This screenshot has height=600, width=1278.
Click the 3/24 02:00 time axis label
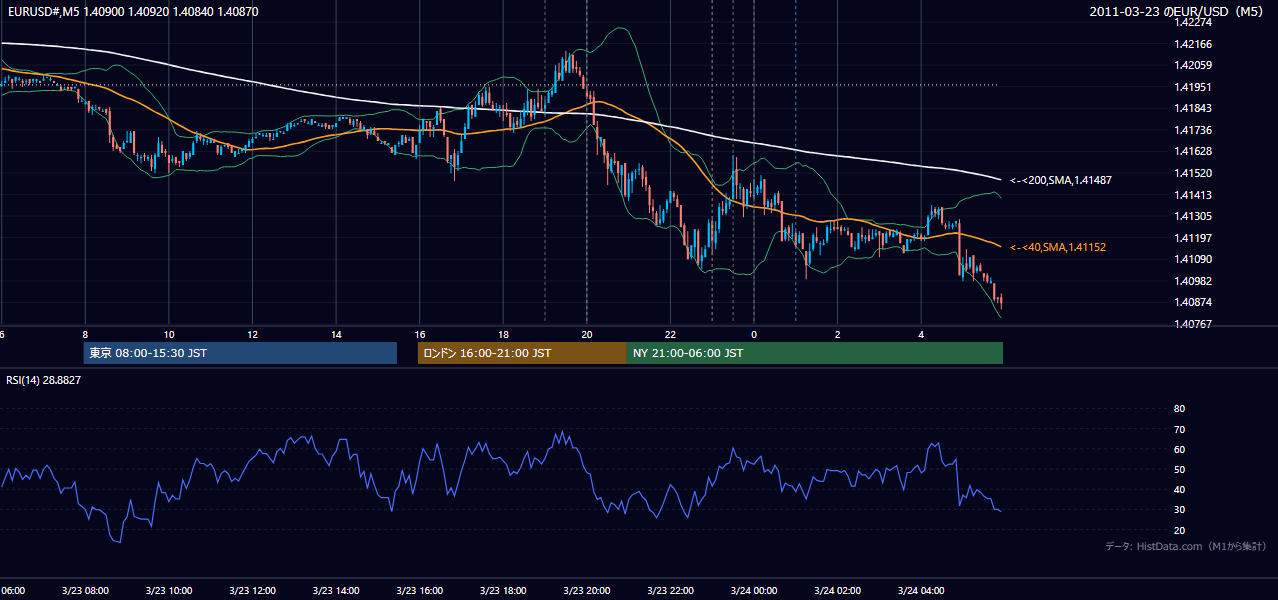837,591
